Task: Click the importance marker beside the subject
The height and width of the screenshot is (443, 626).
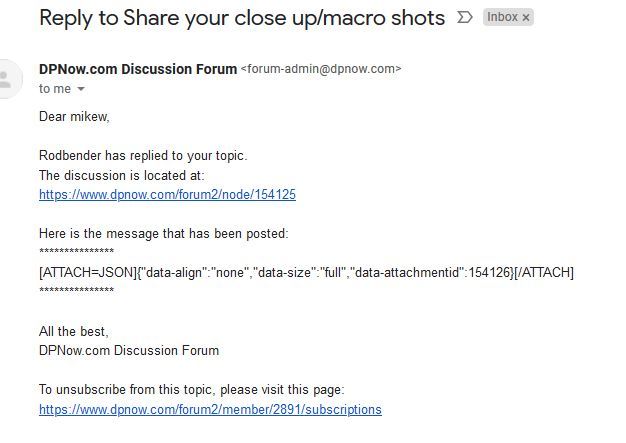Action: [x=464, y=18]
